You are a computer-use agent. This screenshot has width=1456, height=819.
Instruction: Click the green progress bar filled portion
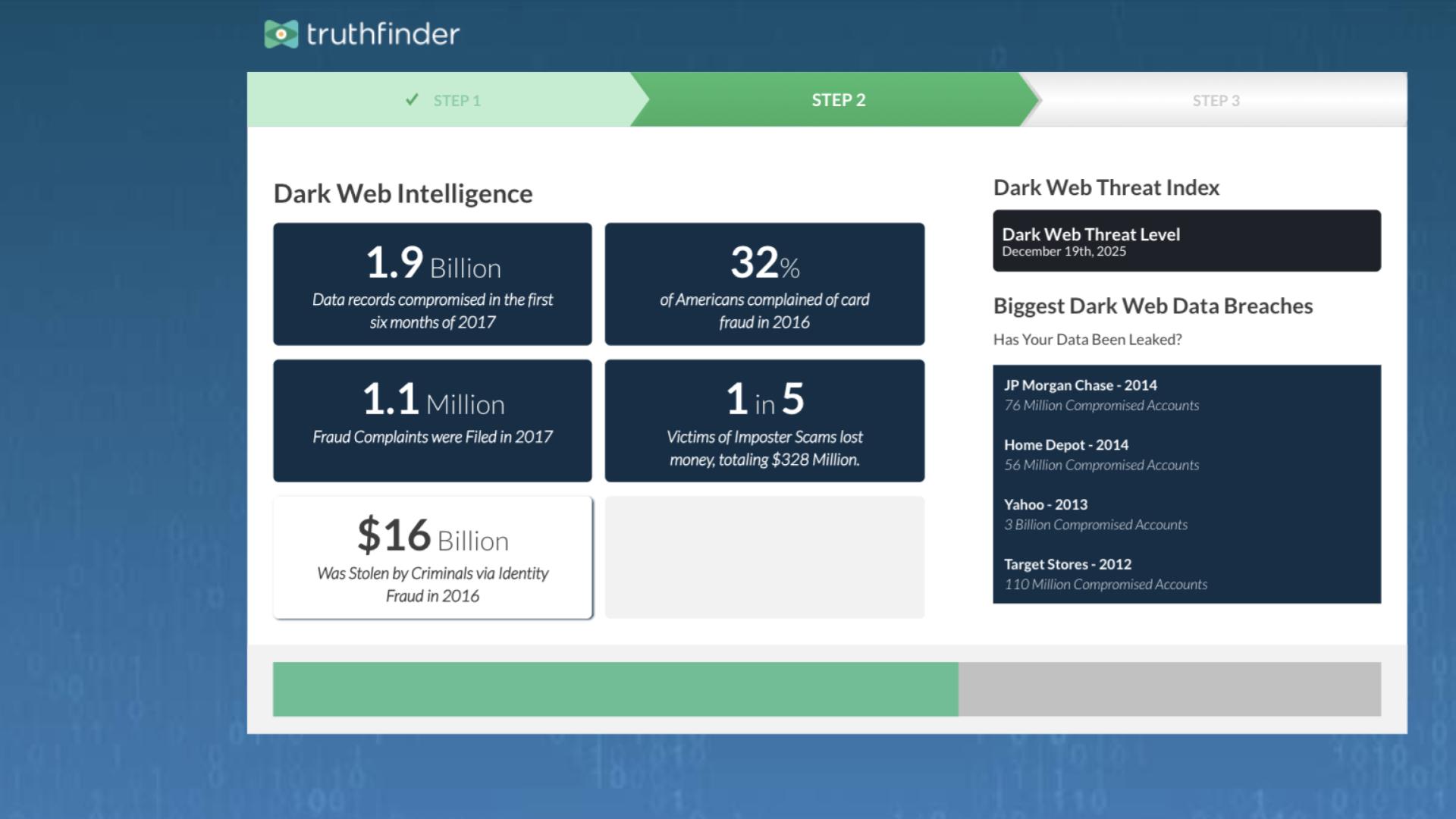(x=616, y=689)
